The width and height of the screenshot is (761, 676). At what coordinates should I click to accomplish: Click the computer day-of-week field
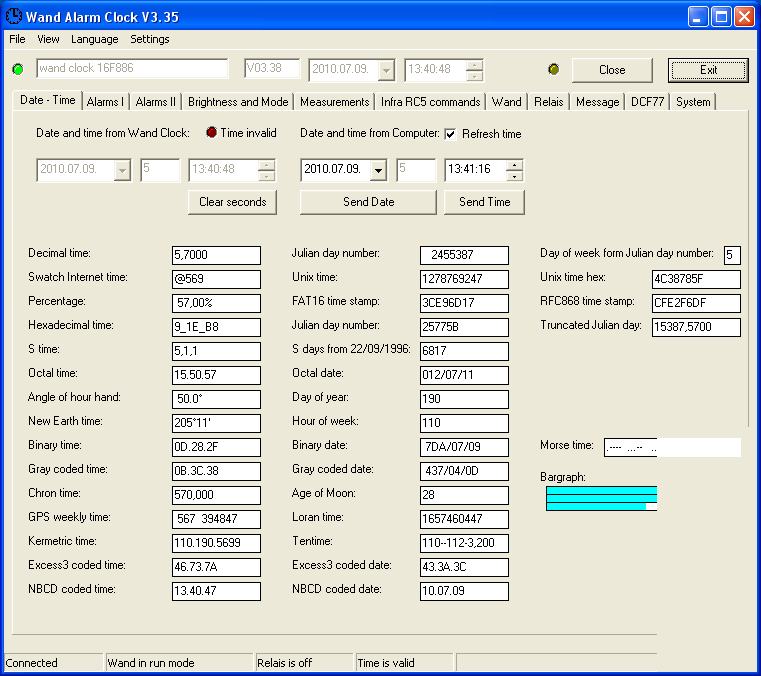coord(416,170)
